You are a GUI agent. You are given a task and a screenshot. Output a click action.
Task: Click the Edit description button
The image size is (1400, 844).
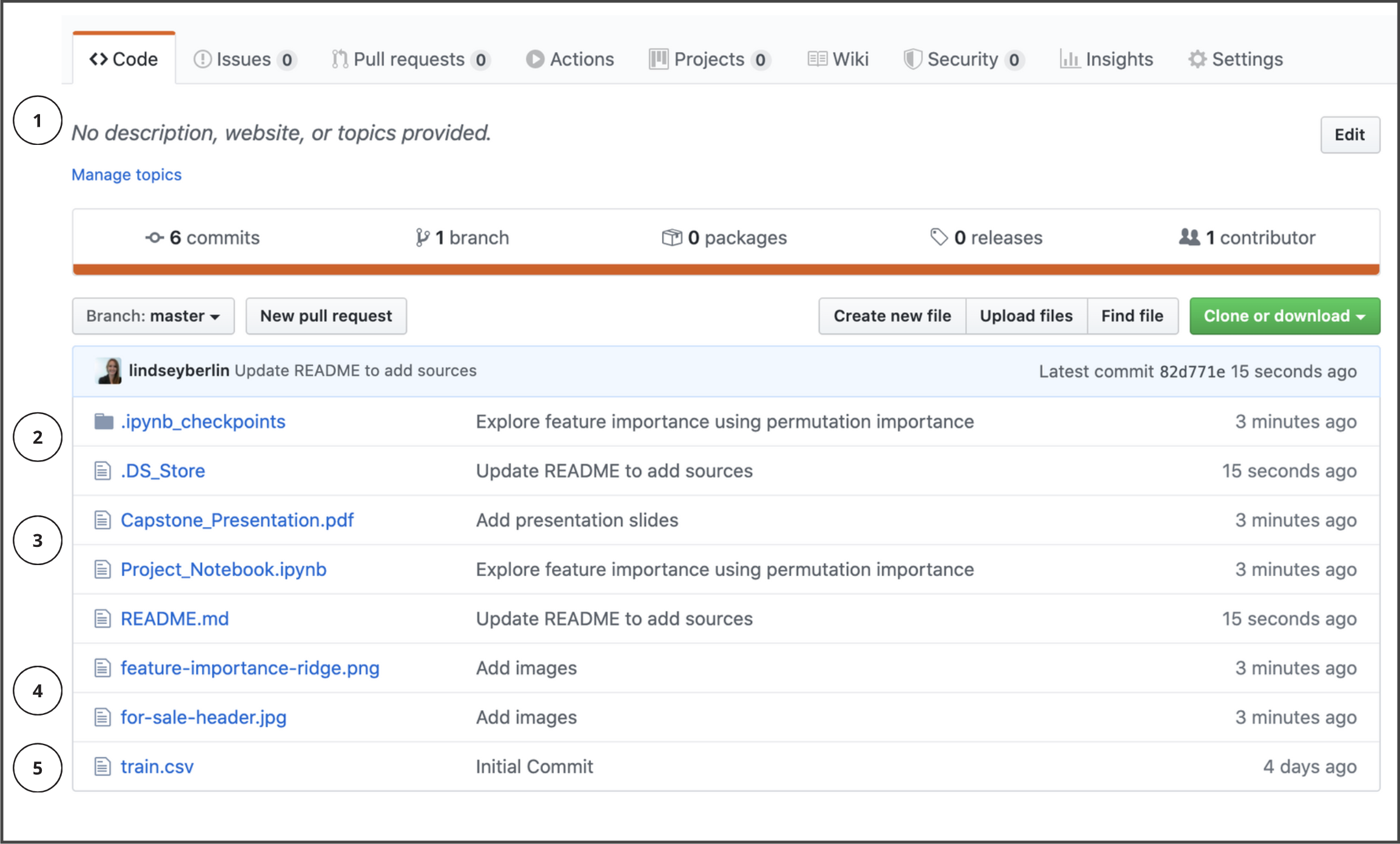pos(1350,135)
